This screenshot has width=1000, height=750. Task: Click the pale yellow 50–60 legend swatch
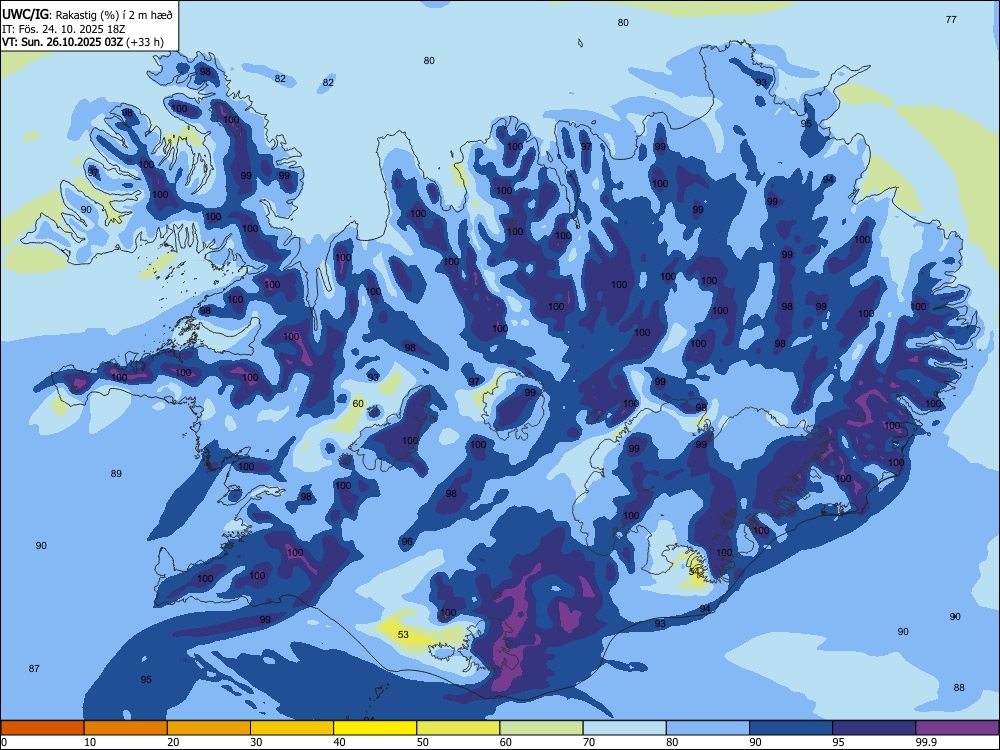458,728
